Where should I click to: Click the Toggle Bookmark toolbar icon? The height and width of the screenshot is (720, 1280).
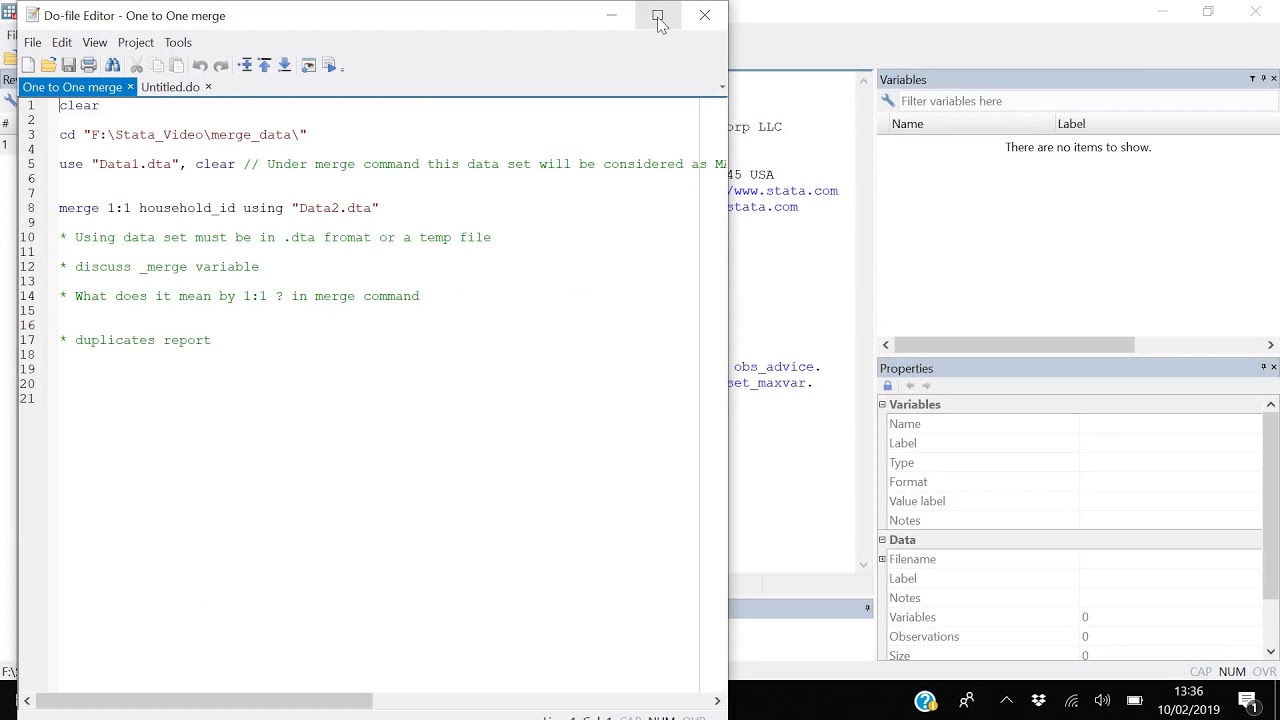pyautogui.click(x=245, y=66)
